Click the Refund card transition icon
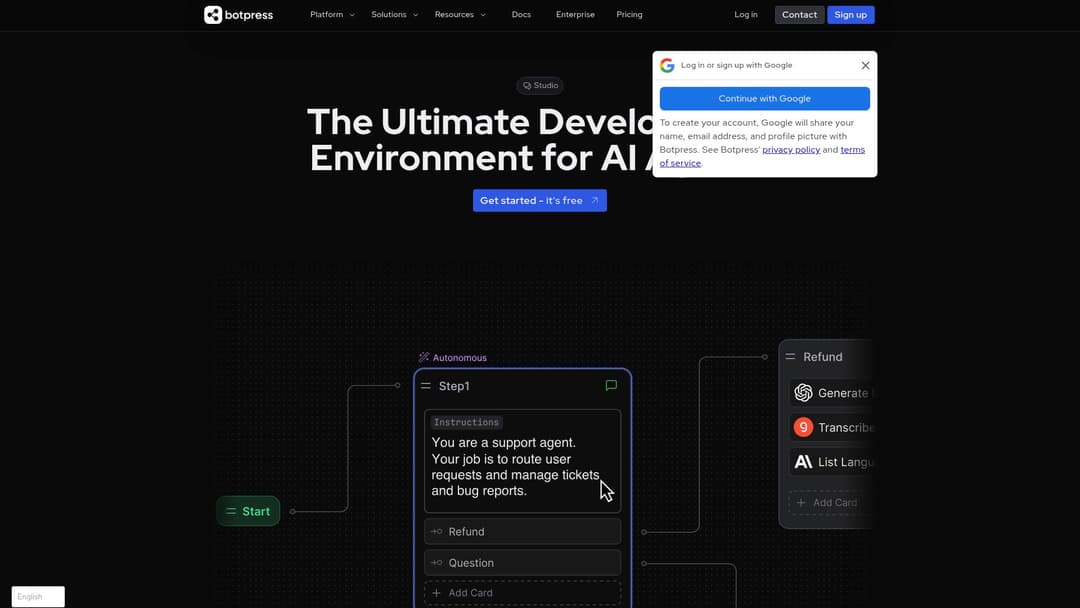 pyautogui.click(x=436, y=532)
